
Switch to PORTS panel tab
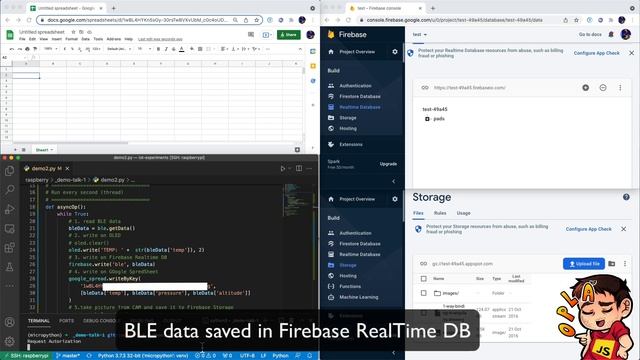tap(67, 321)
